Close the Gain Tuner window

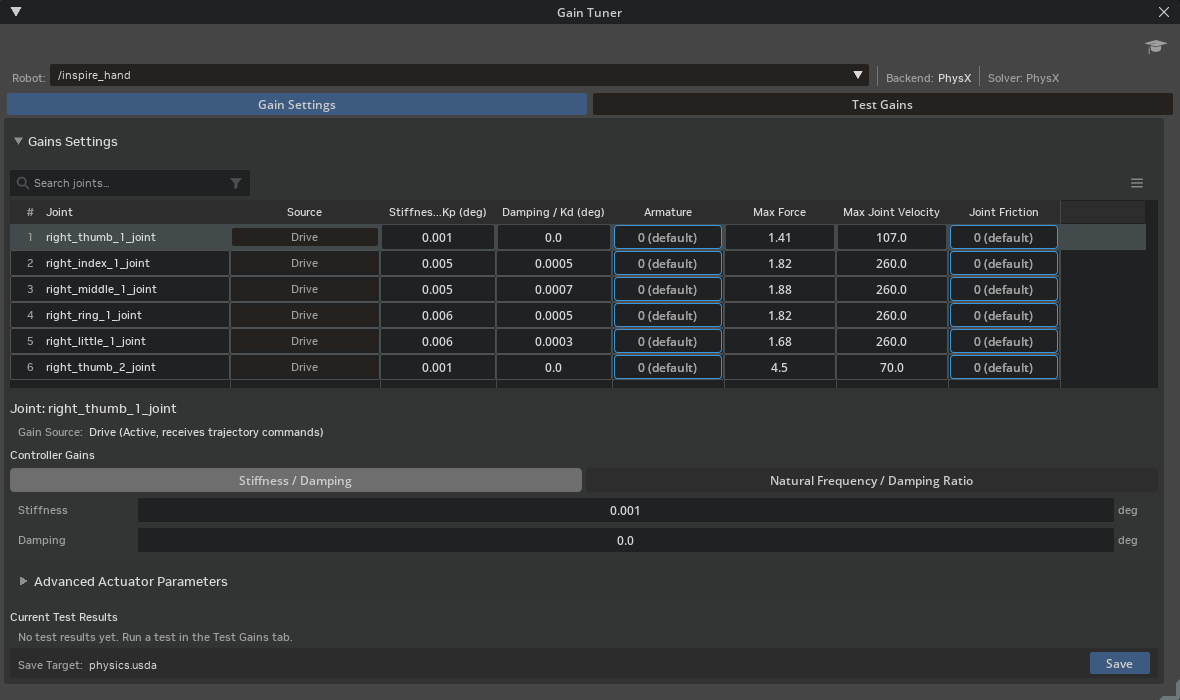tap(1163, 12)
